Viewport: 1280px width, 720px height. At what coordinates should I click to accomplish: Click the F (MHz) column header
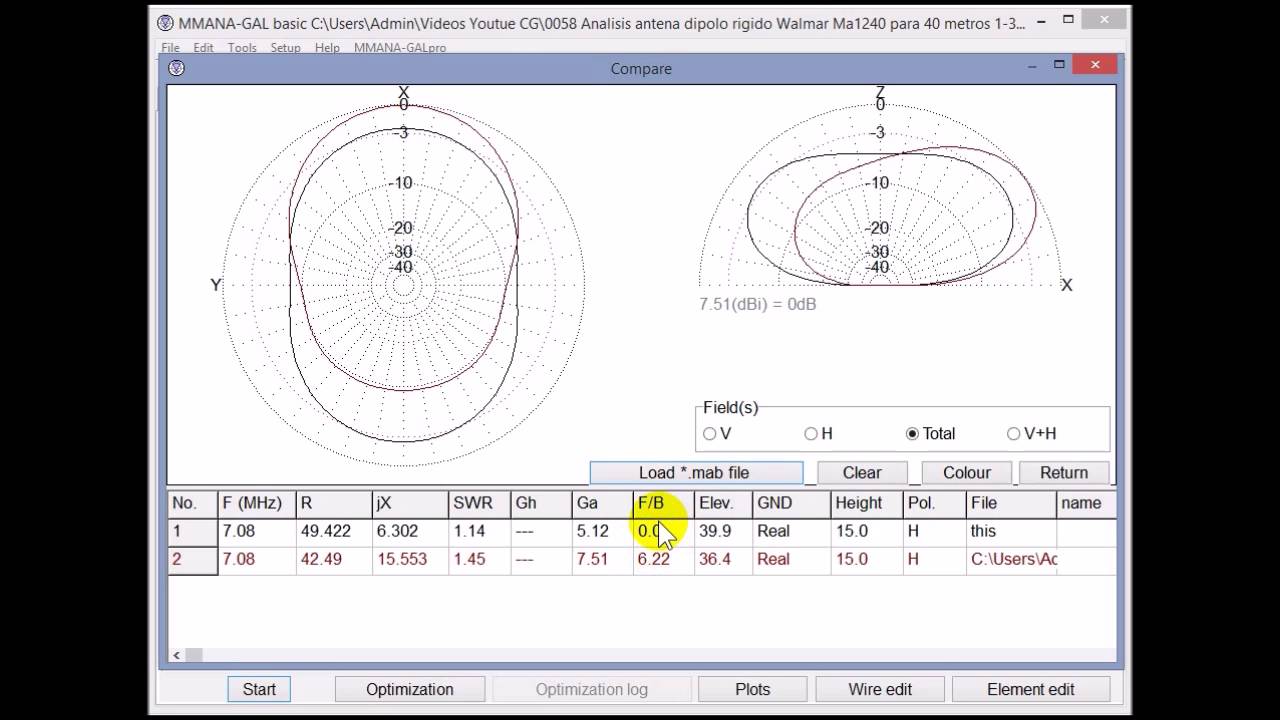257,503
